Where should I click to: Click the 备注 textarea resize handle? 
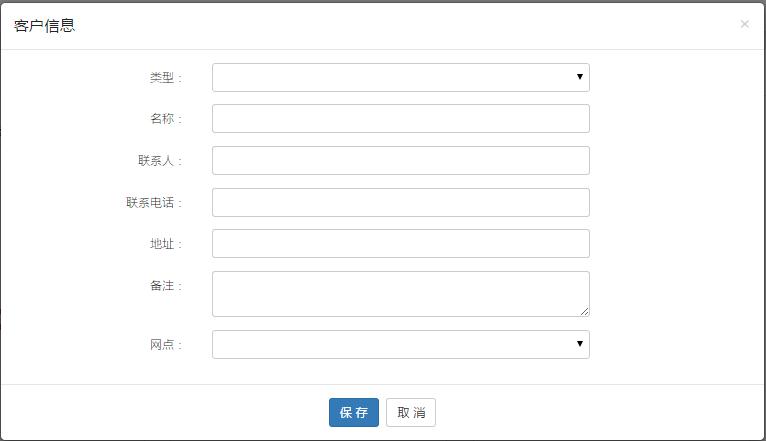[x=585, y=311]
